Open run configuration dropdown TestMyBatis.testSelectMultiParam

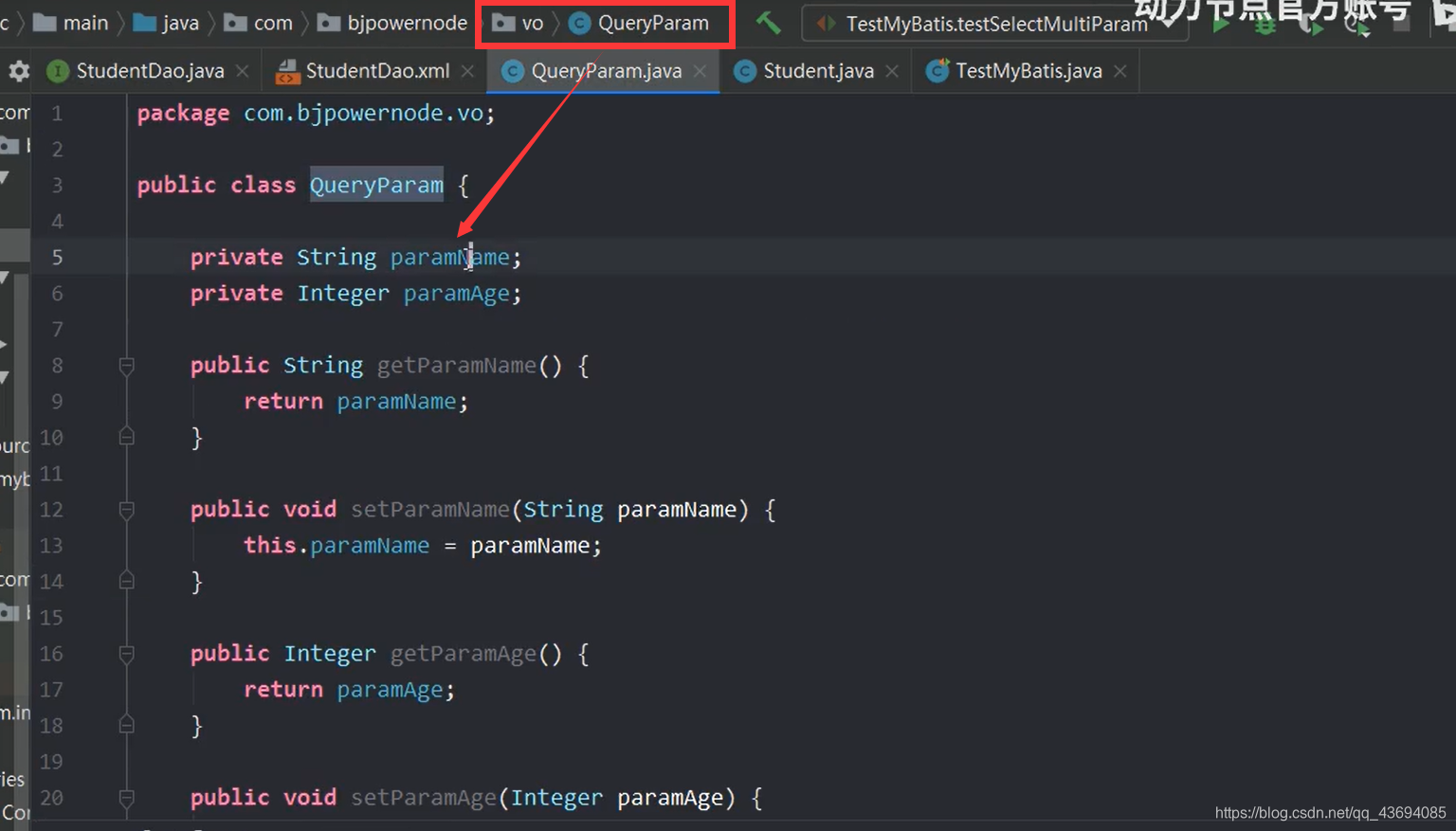click(994, 24)
